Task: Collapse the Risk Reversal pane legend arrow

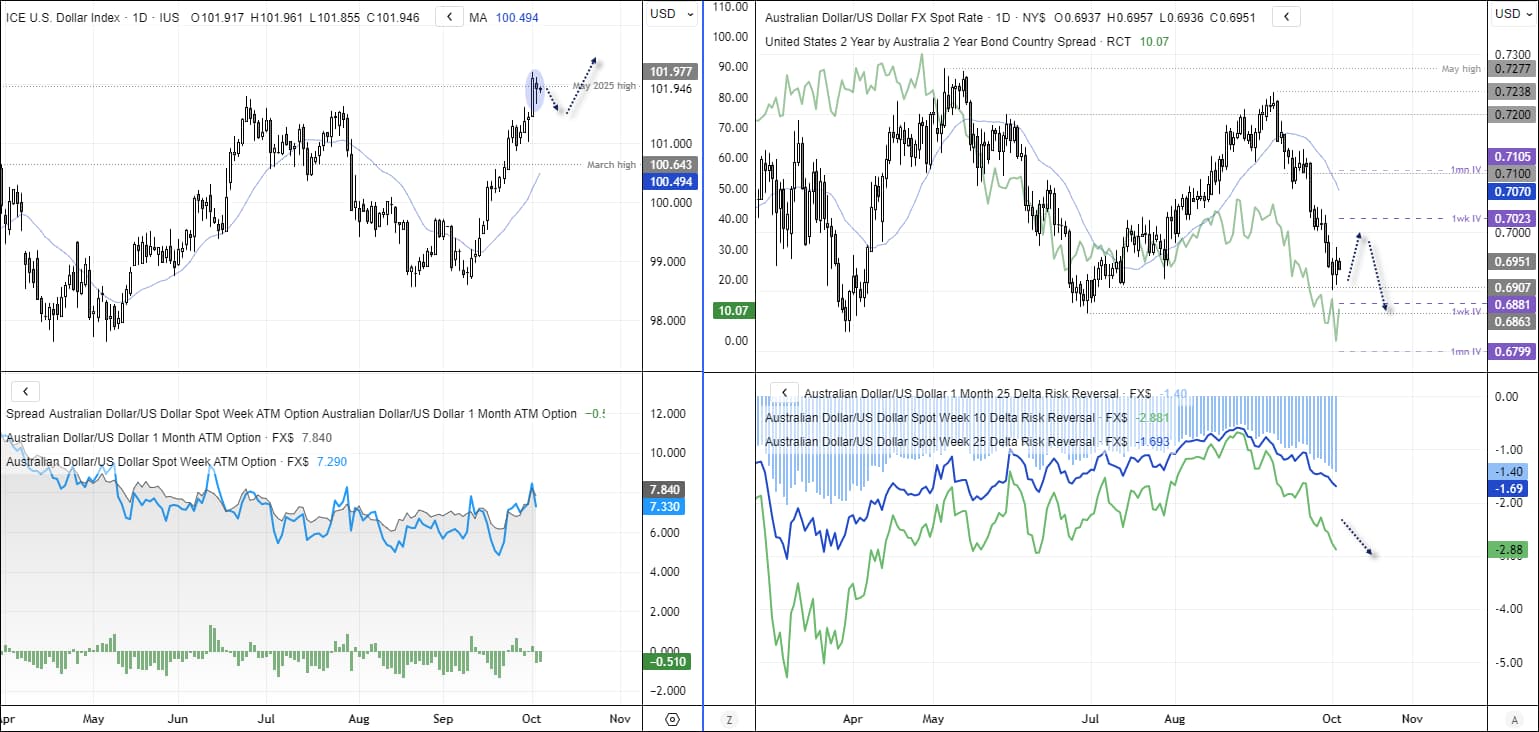Action: [785, 393]
